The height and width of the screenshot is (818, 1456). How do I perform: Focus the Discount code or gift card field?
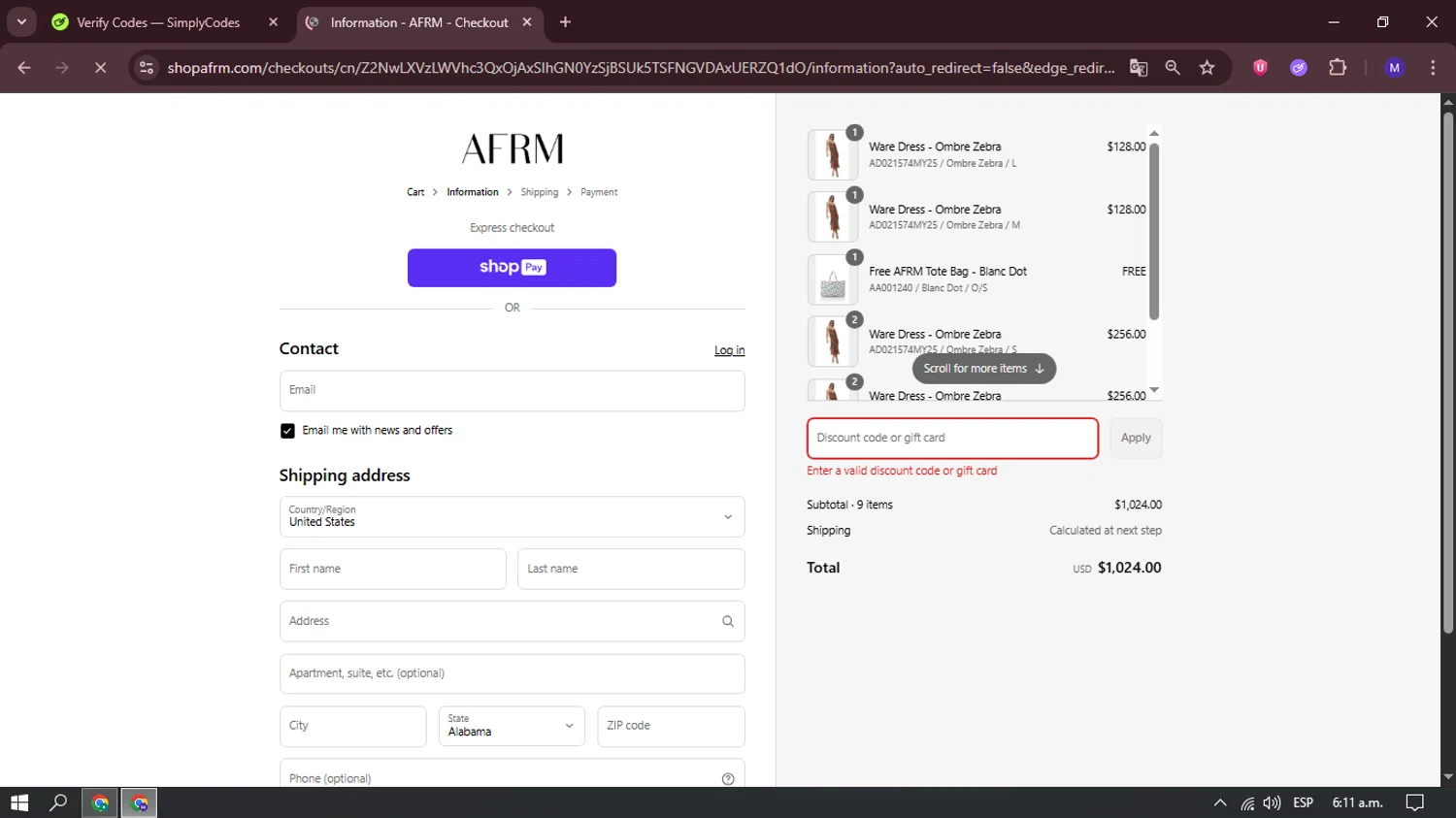(952, 439)
